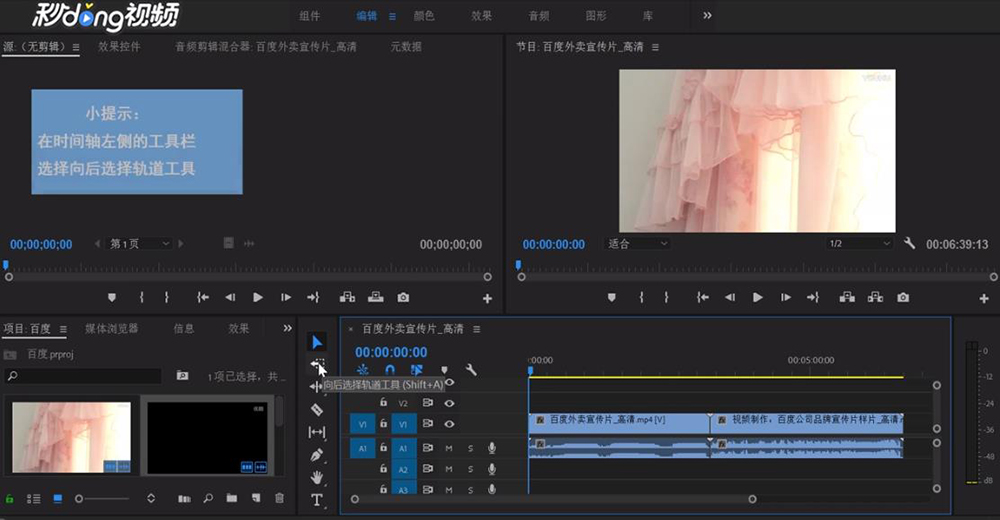Screen dimensions: 1000x520
Task: Switch to 颜色 workspace
Action: [424, 16]
